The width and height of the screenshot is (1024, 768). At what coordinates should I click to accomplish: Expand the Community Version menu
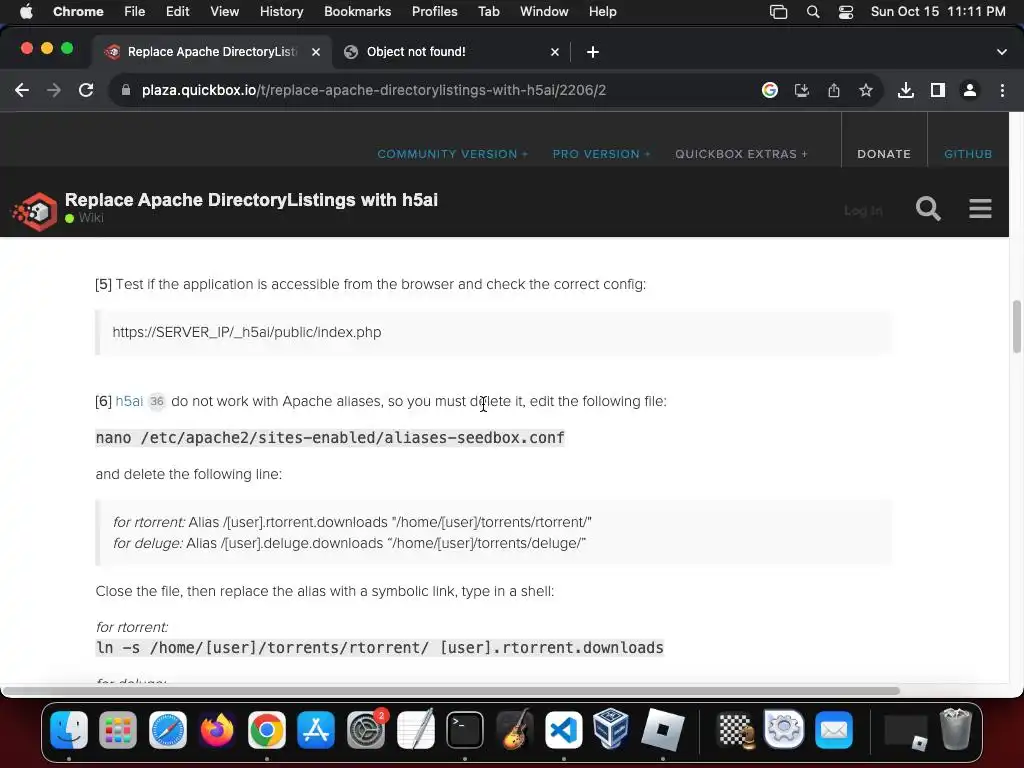pyautogui.click(x=453, y=154)
